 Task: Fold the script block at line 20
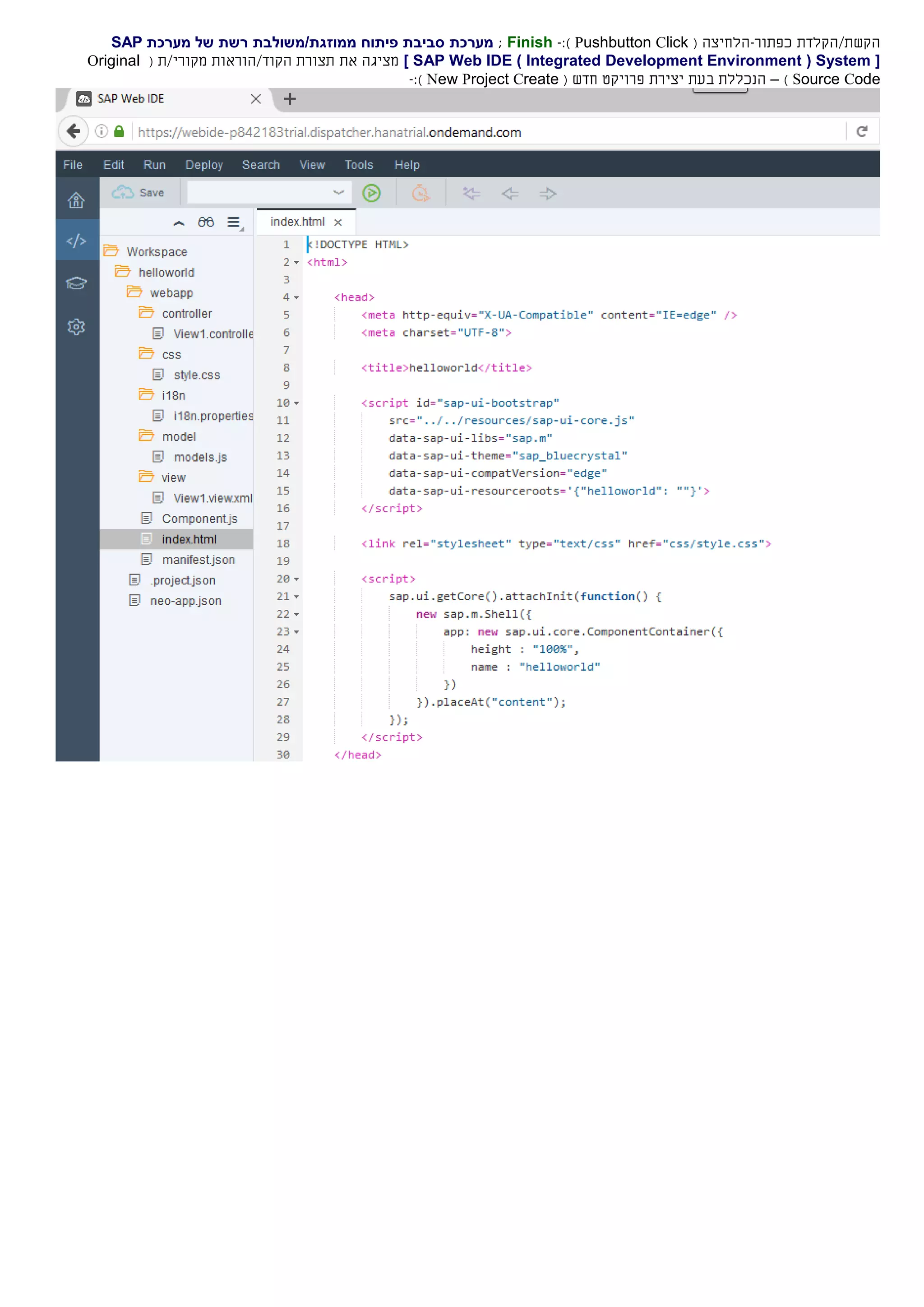pyautogui.click(x=296, y=579)
